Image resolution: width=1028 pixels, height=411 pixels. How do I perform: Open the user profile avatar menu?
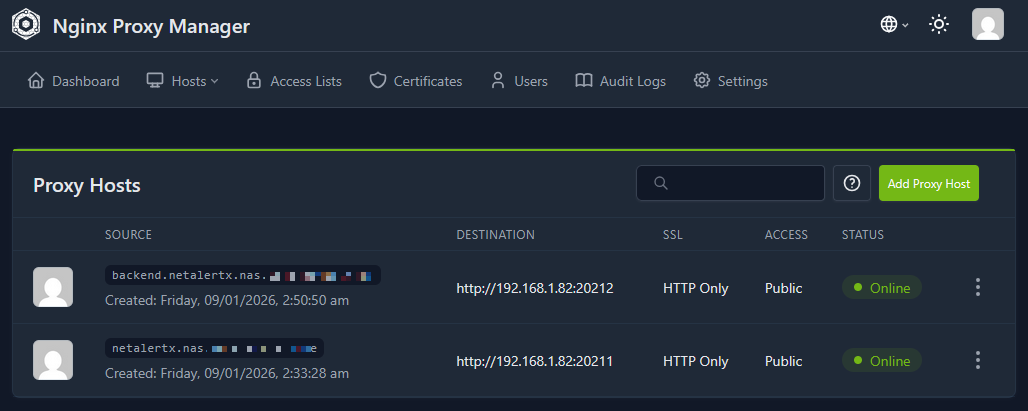[987, 25]
